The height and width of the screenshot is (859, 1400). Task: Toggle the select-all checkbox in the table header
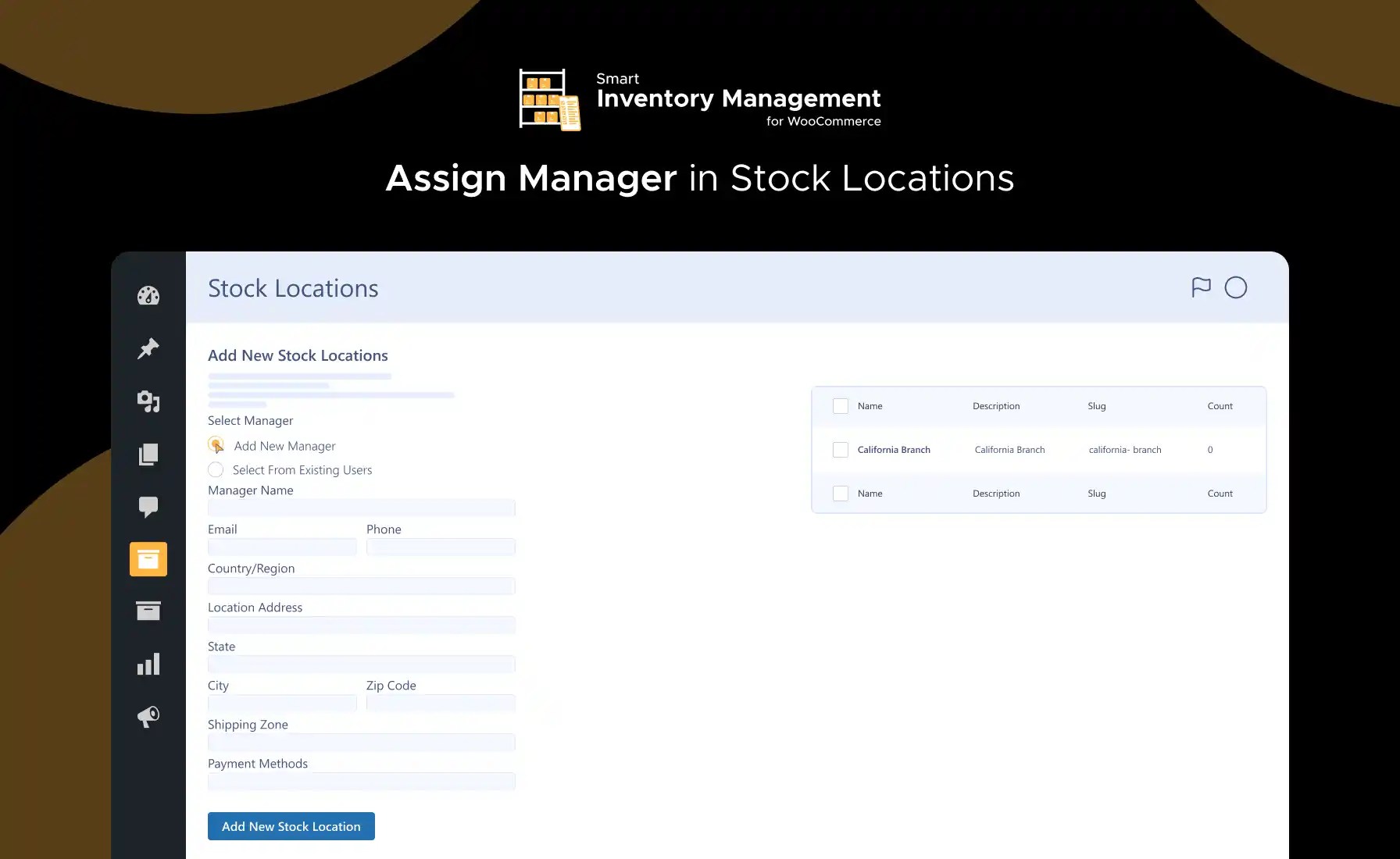(x=840, y=406)
